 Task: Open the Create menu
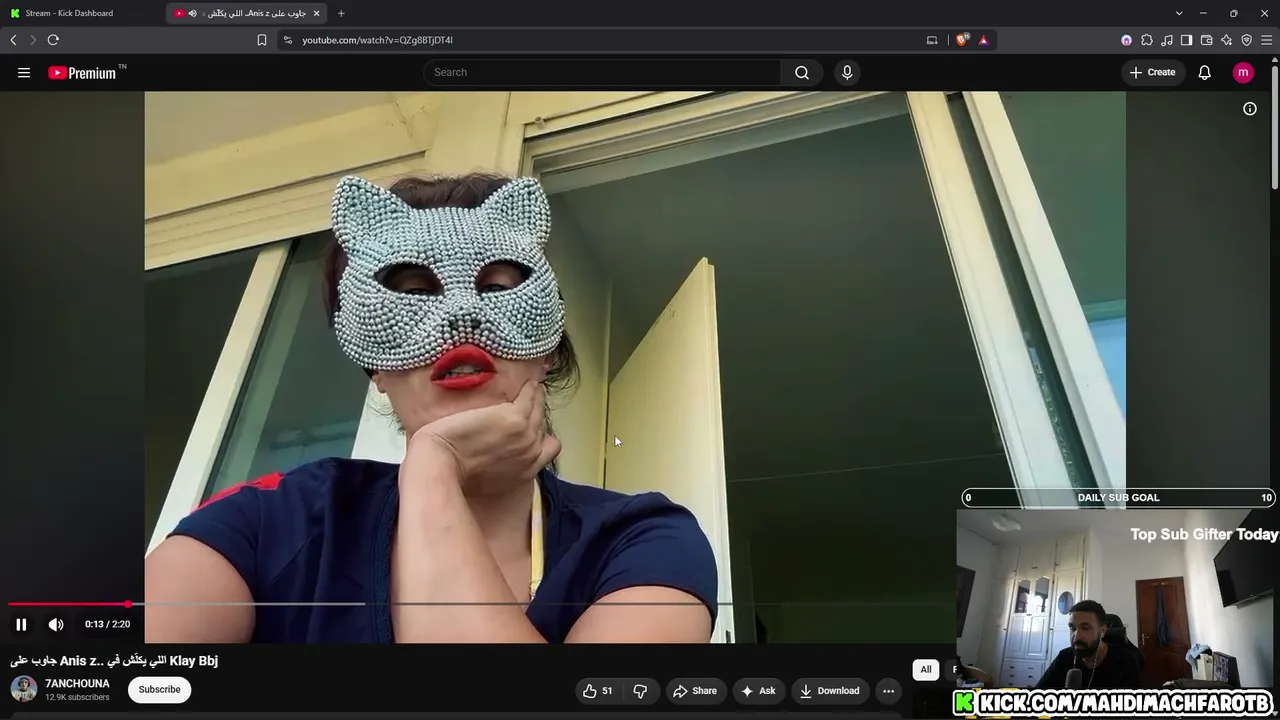point(1153,72)
